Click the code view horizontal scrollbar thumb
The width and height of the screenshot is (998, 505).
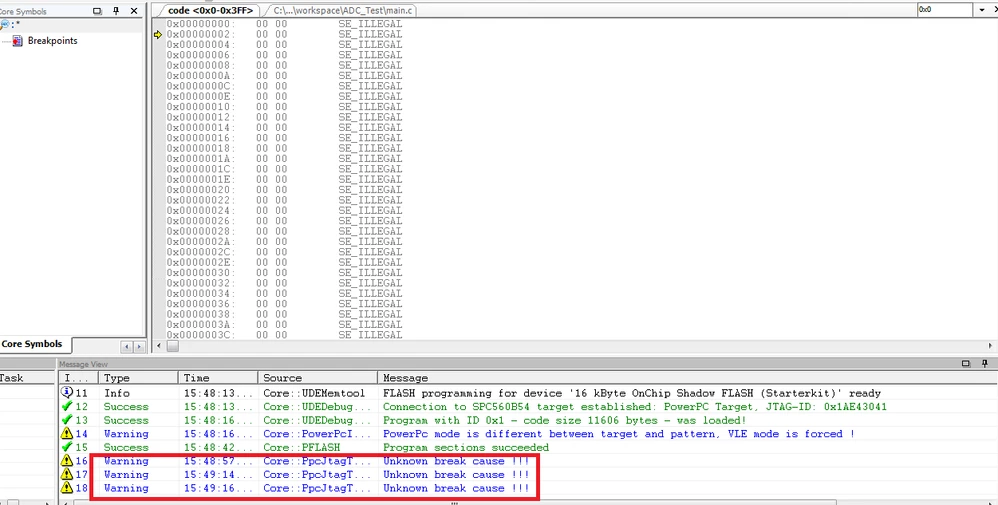point(172,346)
